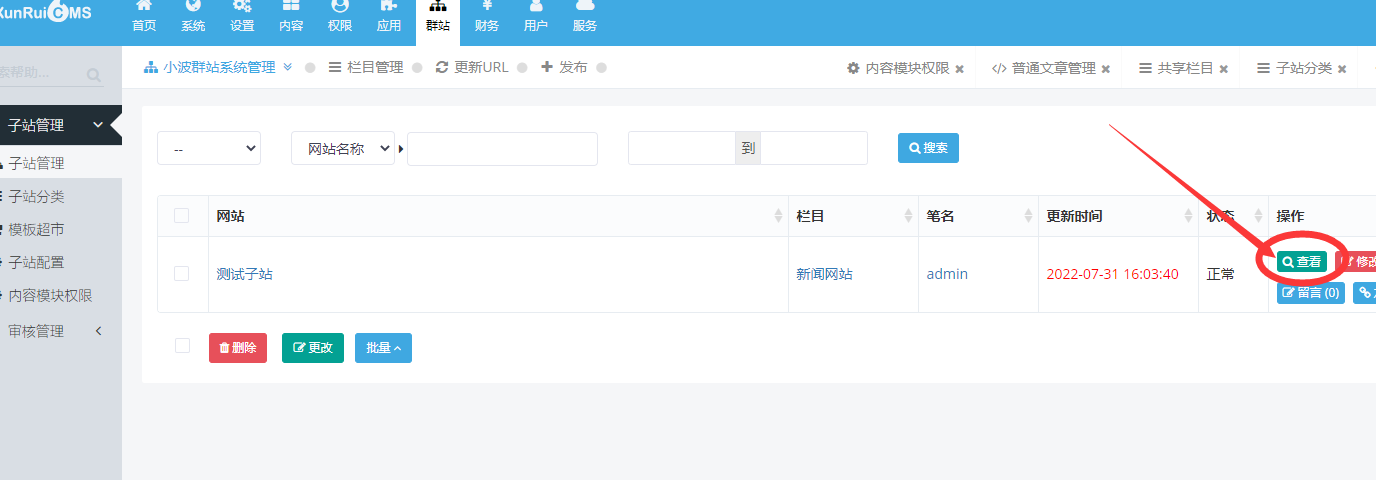Click the end date input after 到
The image size is (1376, 480).
click(x=814, y=148)
